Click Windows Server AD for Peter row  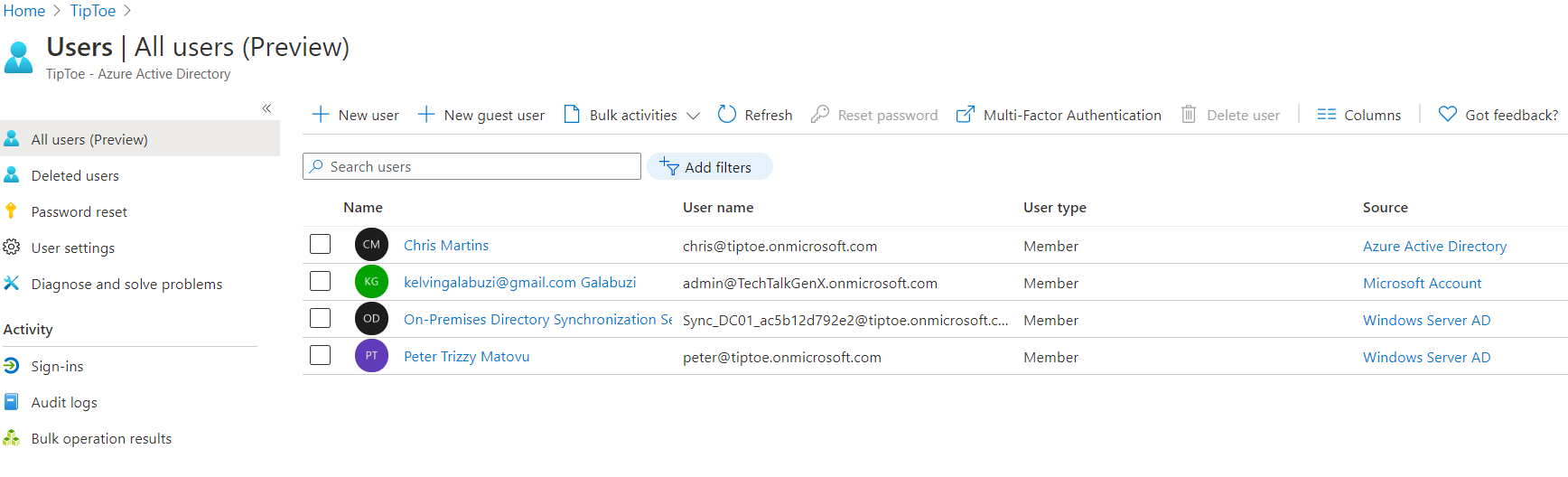pos(1426,357)
